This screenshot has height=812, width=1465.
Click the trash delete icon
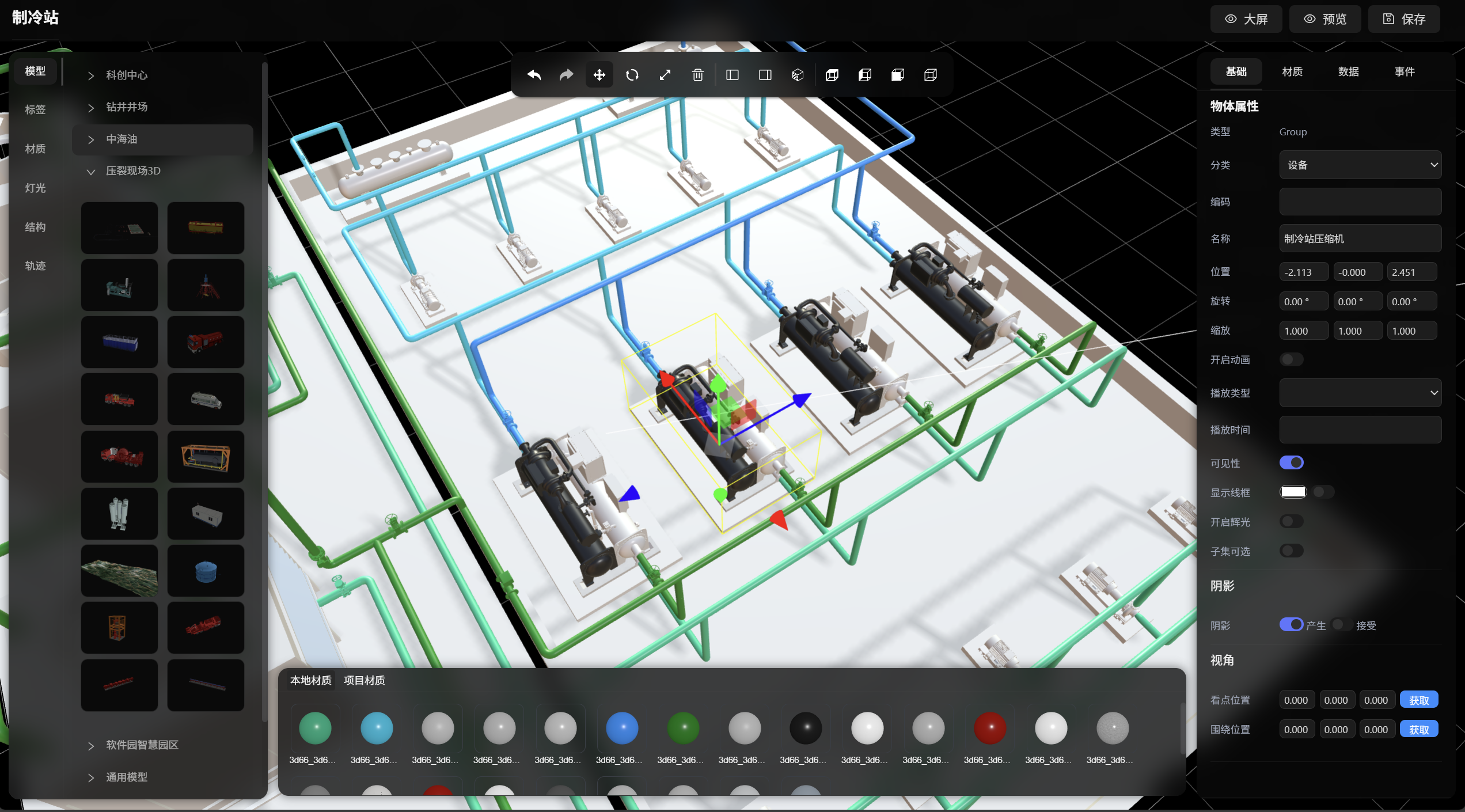[x=697, y=75]
